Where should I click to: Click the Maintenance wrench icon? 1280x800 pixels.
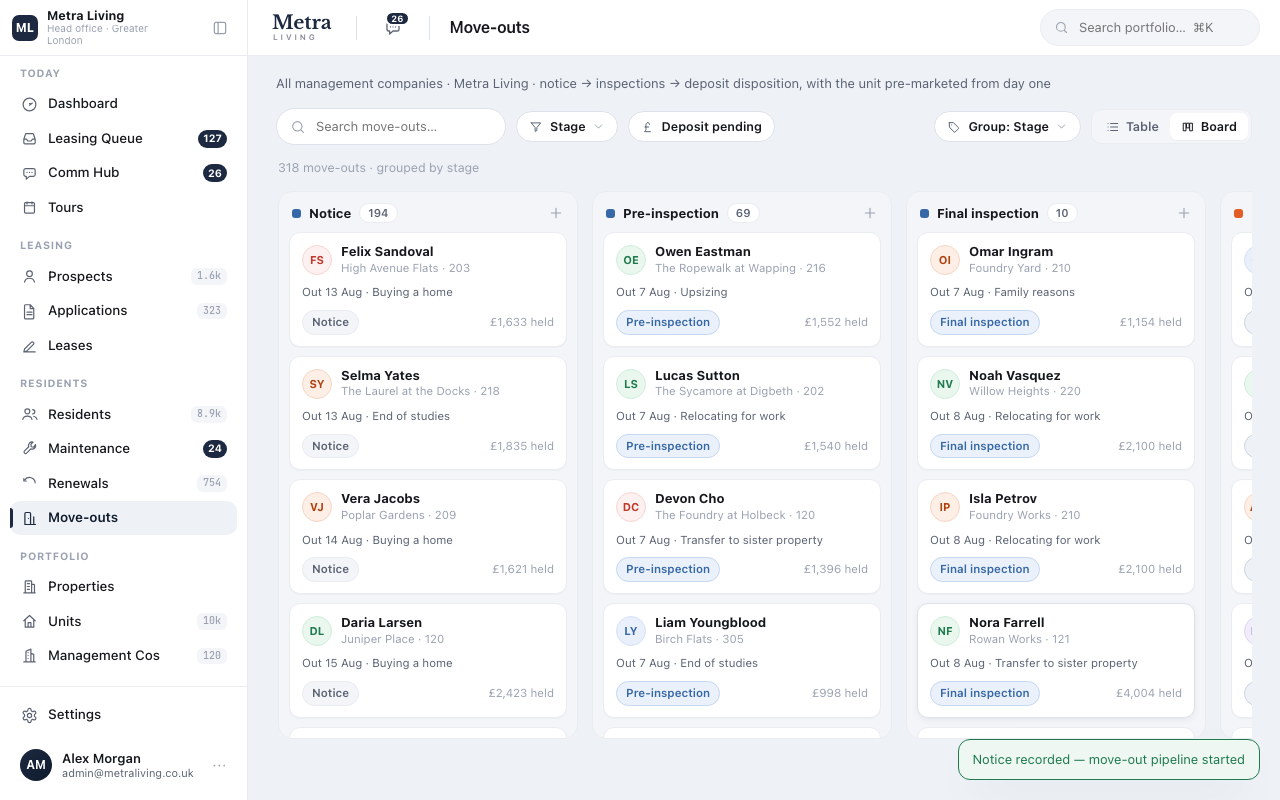click(x=29, y=449)
